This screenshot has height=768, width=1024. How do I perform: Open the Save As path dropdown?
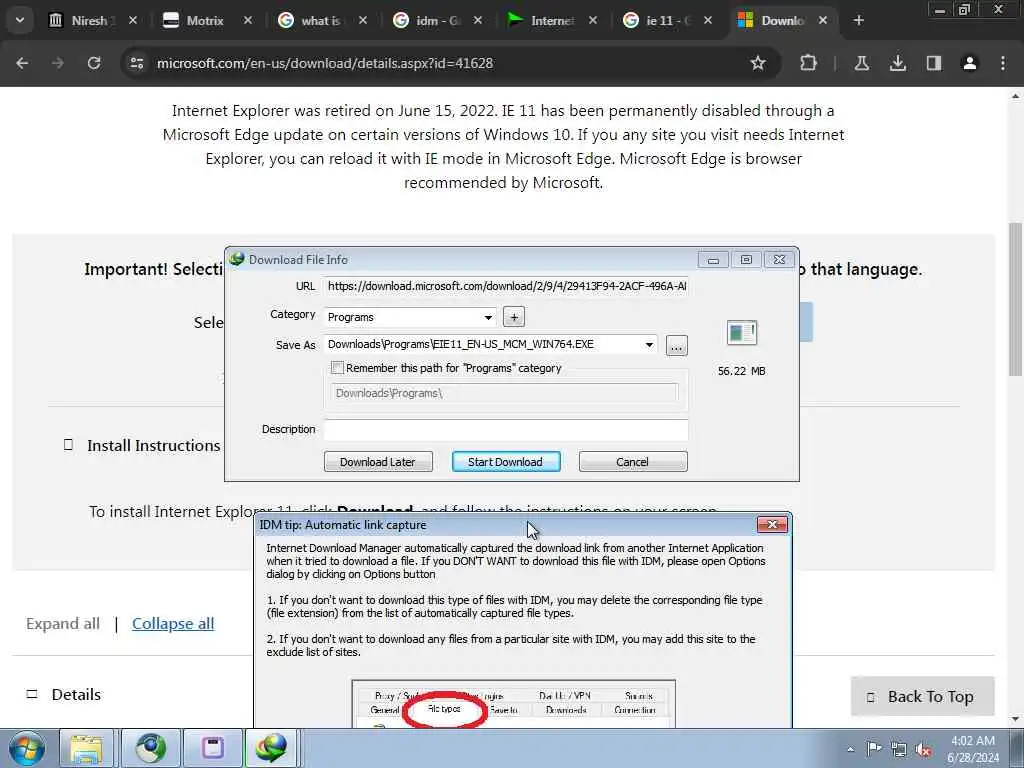(649, 345)
